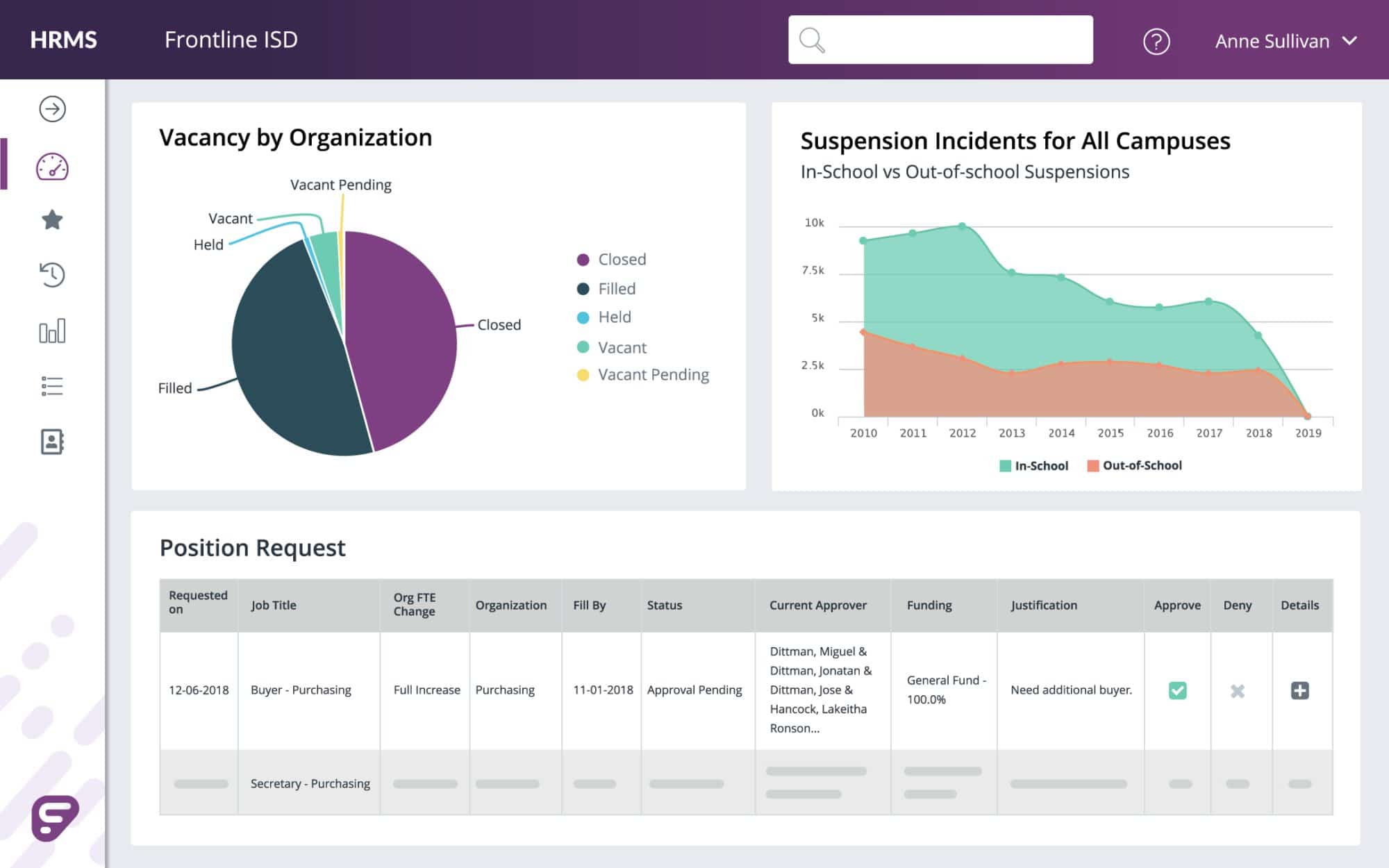Open the bar chart reports icon
This screenshot has height=868, width=1389.
coord(52,331)
